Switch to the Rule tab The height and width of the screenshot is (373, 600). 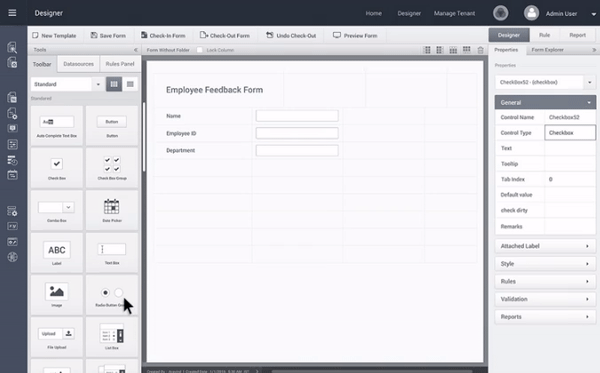(545, 35)
